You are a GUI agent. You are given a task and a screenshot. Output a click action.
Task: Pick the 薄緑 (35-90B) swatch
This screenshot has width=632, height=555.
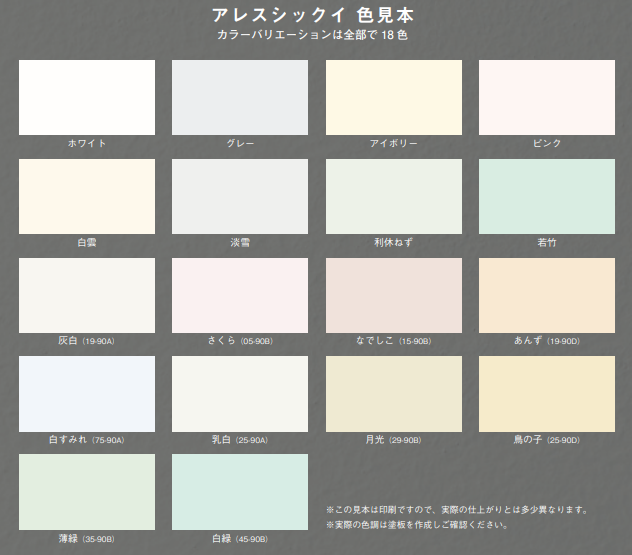coord(87,491)
